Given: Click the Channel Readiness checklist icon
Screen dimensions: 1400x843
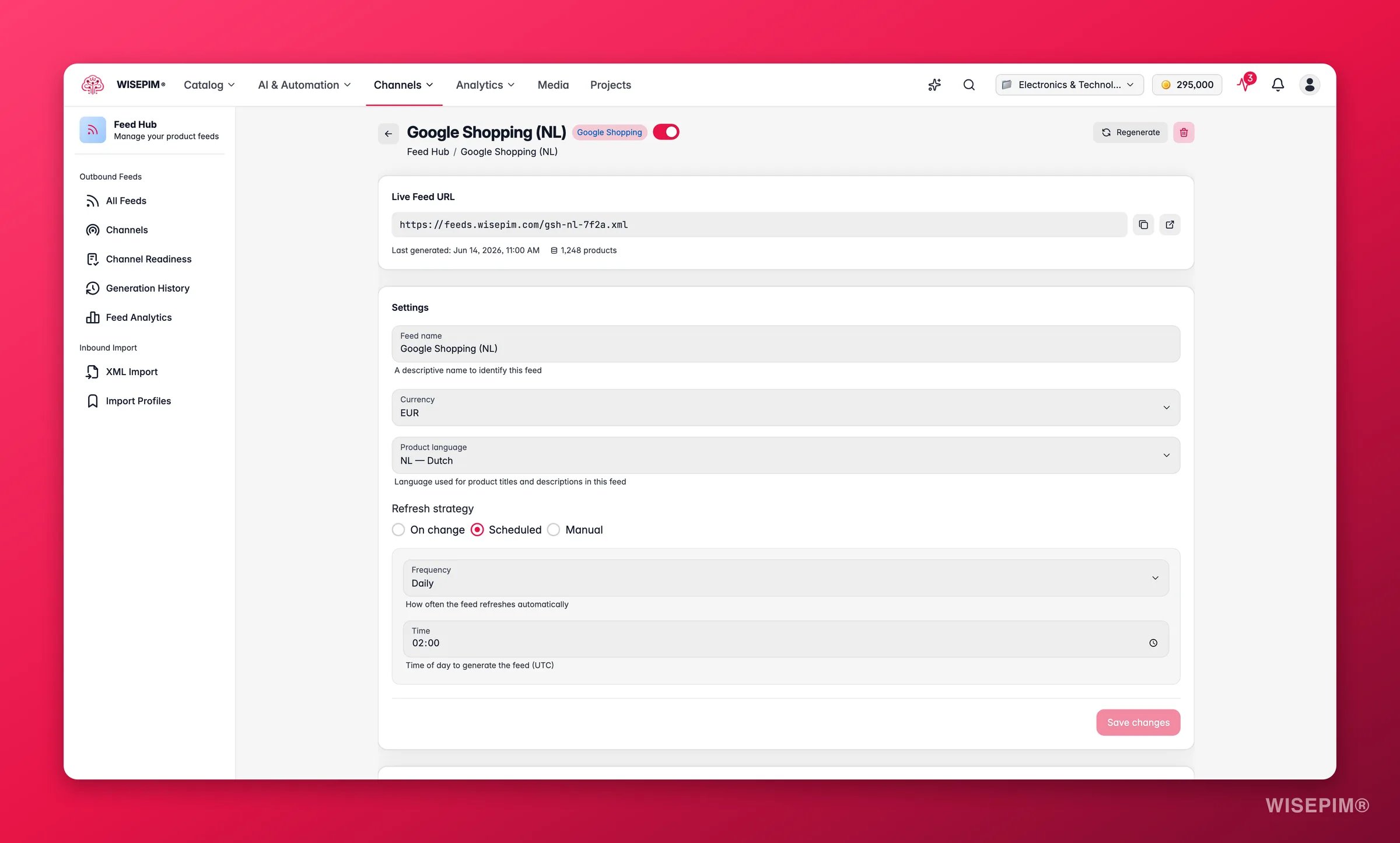Looking at the screenshot, I should click(x=93, y=259).
